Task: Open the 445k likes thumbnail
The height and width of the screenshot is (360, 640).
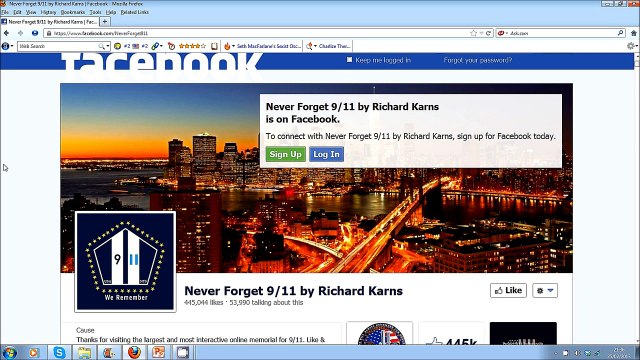Action: (x=451, y=333)
